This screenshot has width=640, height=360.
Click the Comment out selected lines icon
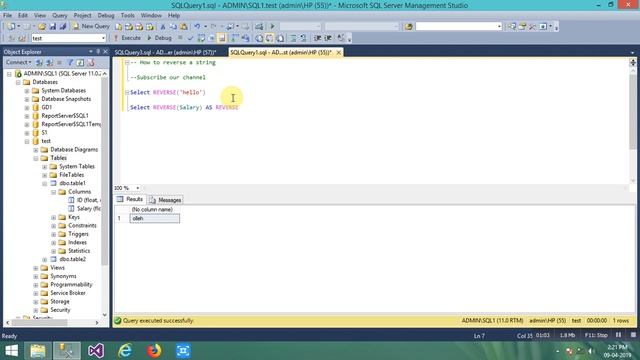click(x=293, y=38)
